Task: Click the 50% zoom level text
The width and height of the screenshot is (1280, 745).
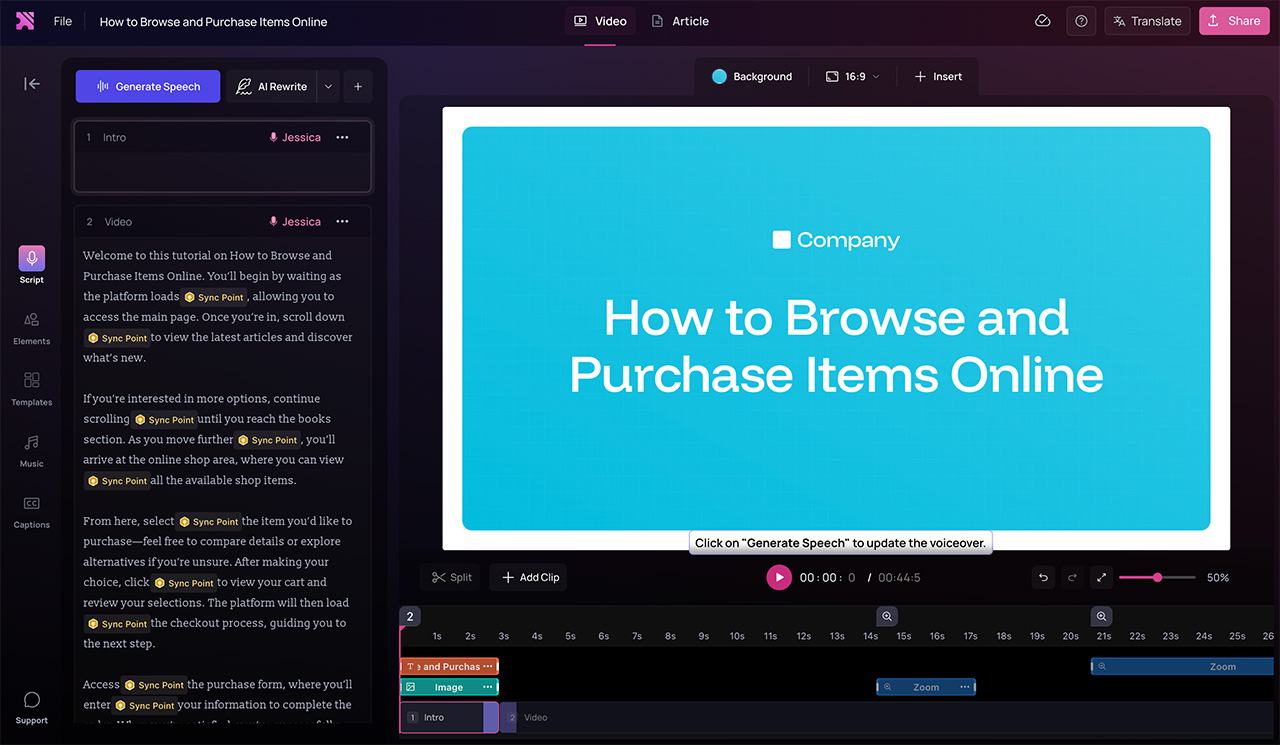Action: point(1218,577)
